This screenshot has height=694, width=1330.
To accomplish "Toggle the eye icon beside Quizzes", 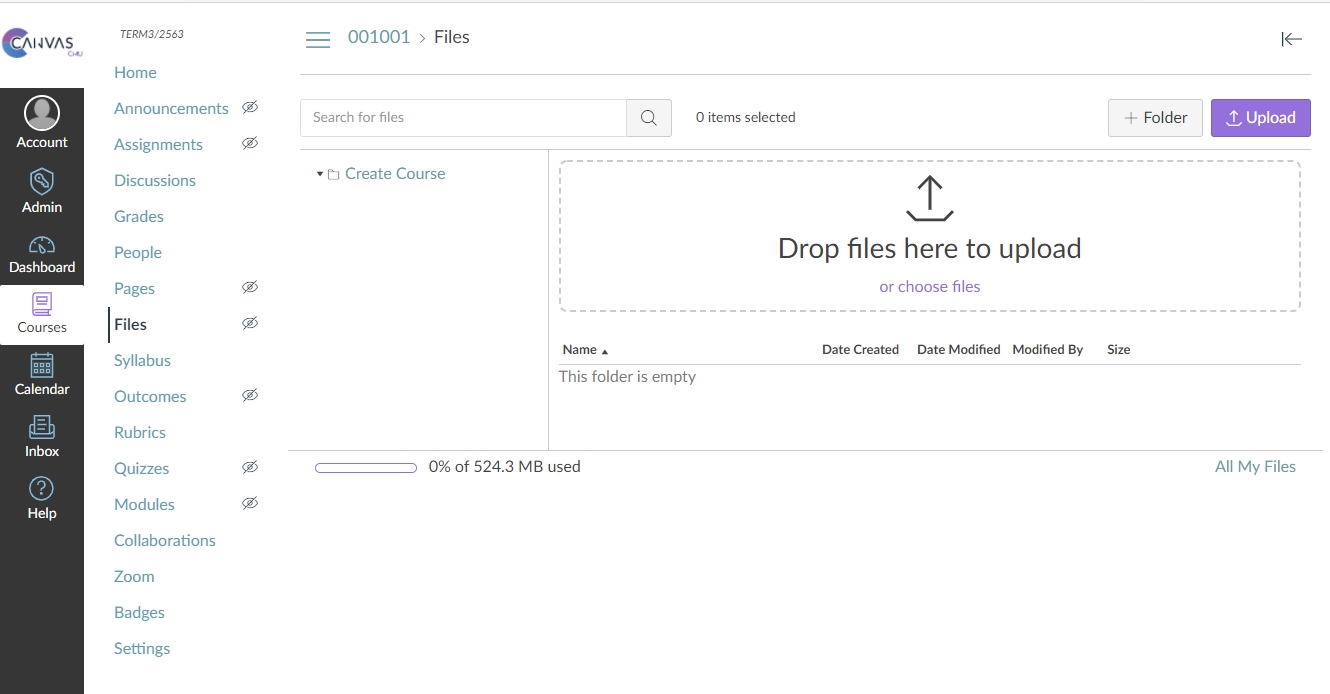I will [x=250, y=468].
